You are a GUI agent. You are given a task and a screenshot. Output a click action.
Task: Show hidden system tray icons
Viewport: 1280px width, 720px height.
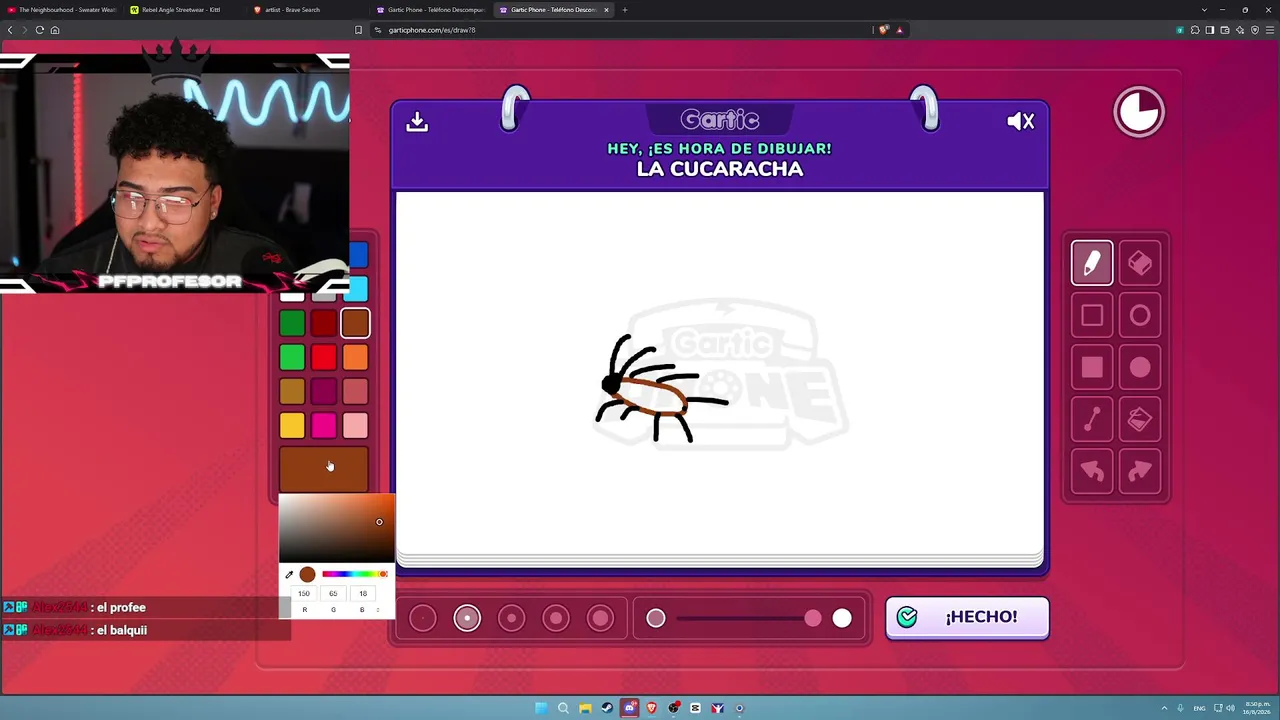[x=1164, y=708]
